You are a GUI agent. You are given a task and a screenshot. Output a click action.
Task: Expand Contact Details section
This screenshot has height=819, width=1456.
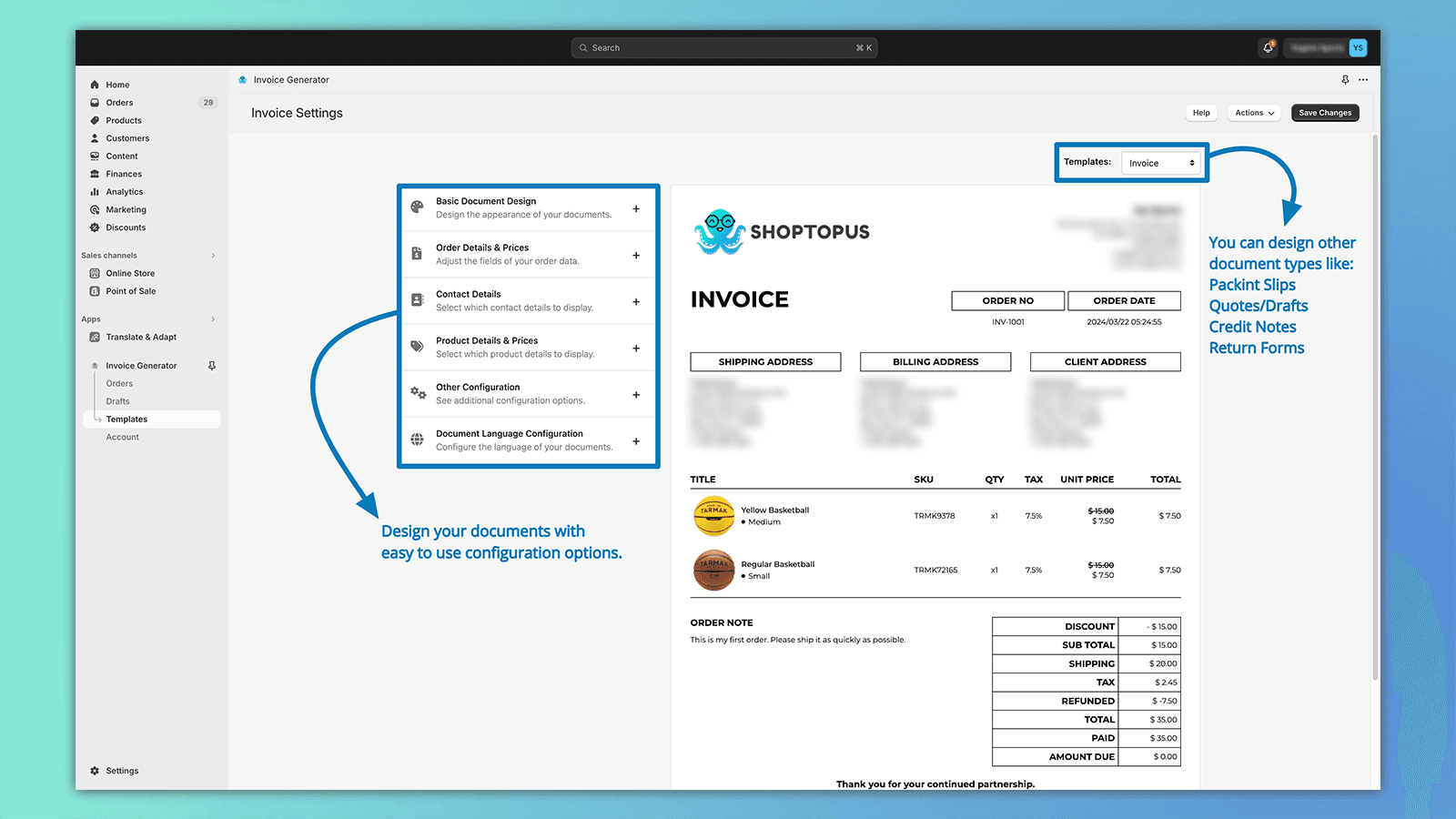[x=636, y=301]
